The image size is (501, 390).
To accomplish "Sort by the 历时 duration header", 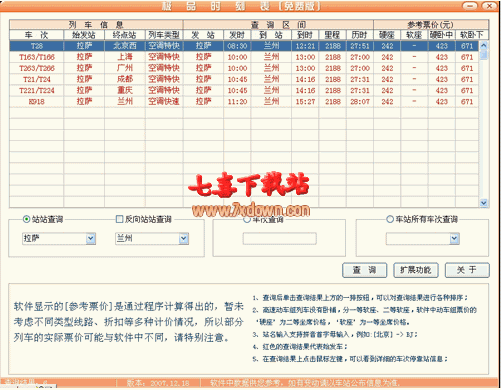I will click(x=360, y=35).
